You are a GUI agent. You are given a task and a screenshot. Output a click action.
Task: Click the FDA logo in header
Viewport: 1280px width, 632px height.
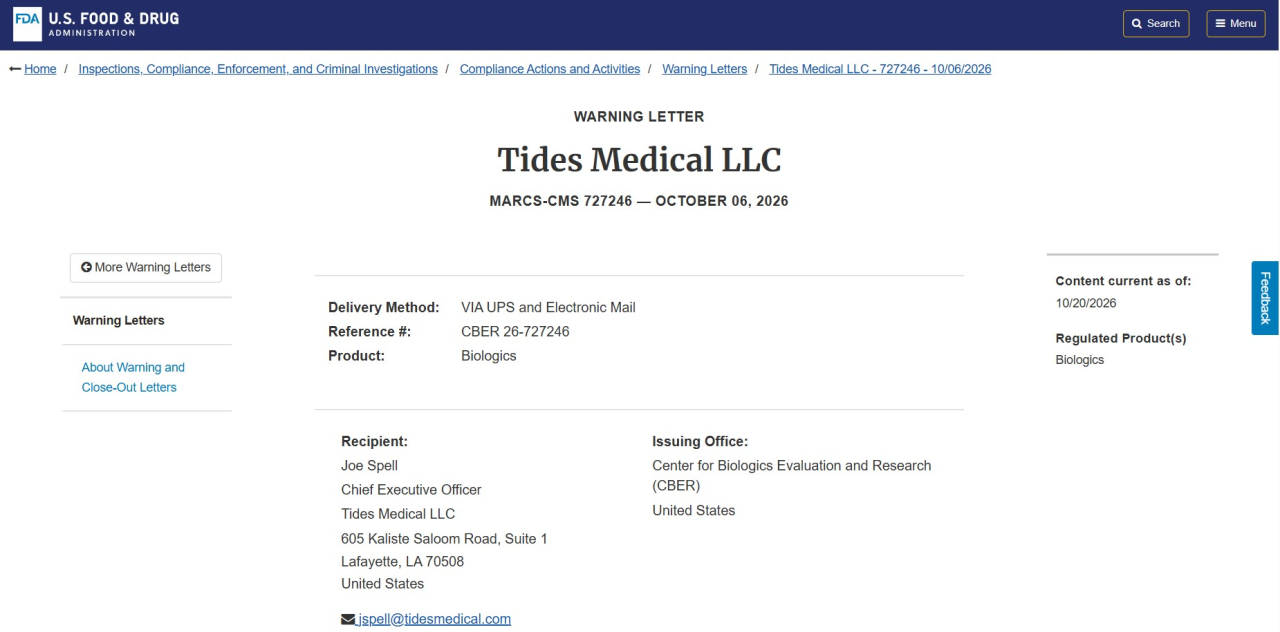27,24
